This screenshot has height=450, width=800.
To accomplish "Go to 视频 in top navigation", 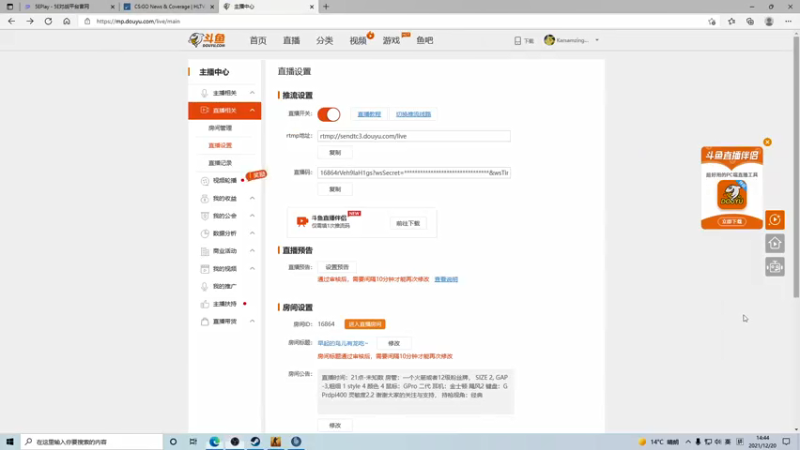I will [x=358, y=40].
